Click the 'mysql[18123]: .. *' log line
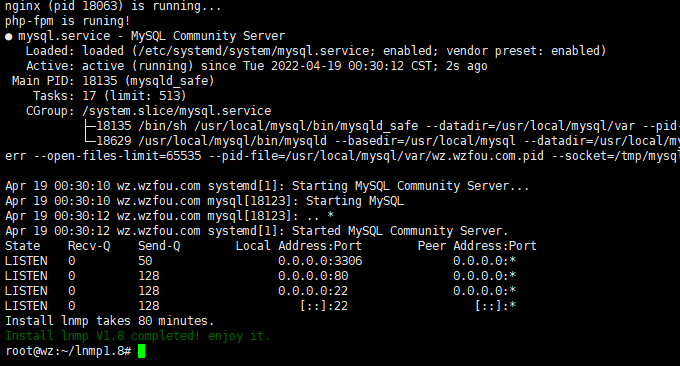680x366 pixels. pyautogui.click(x=270, y=216)
